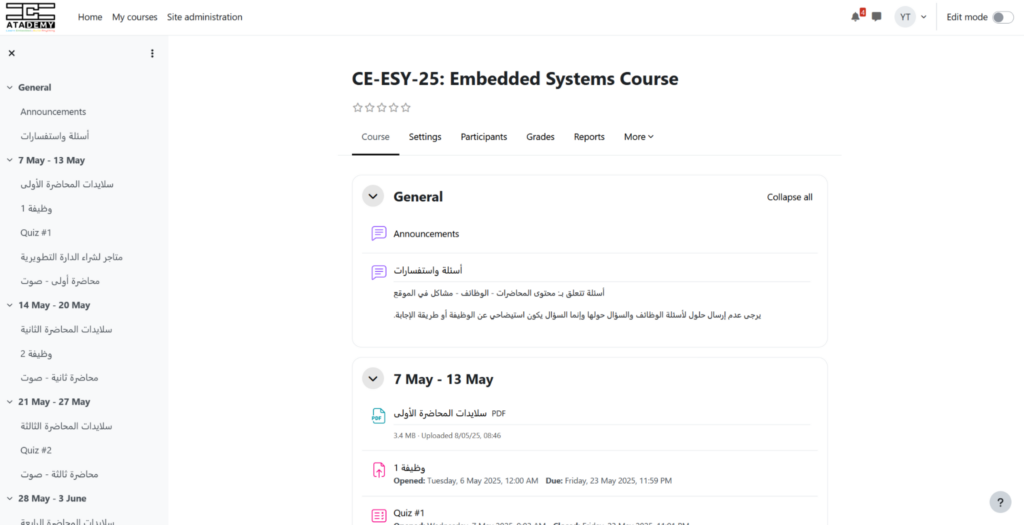1024x525 pixels.
Task: Switch to the Participants tab
Action: [483, 137]
